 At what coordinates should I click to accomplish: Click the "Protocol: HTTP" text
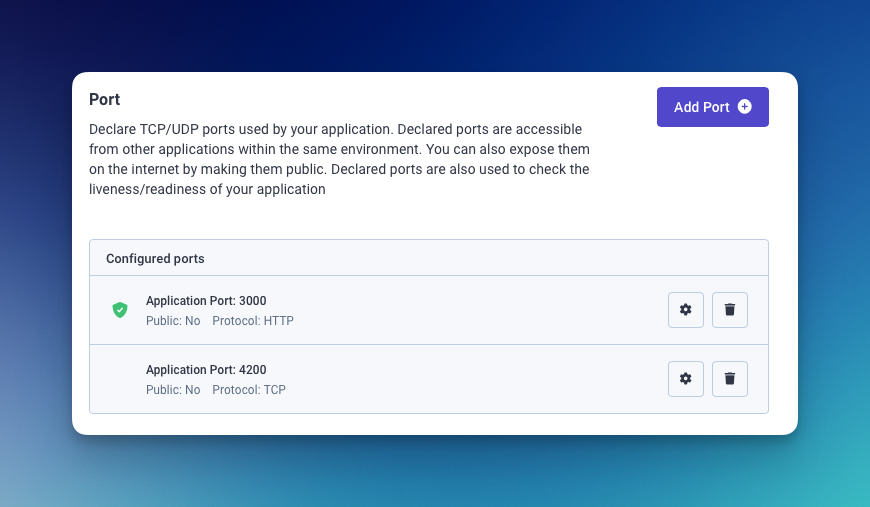tap(253, 321)
